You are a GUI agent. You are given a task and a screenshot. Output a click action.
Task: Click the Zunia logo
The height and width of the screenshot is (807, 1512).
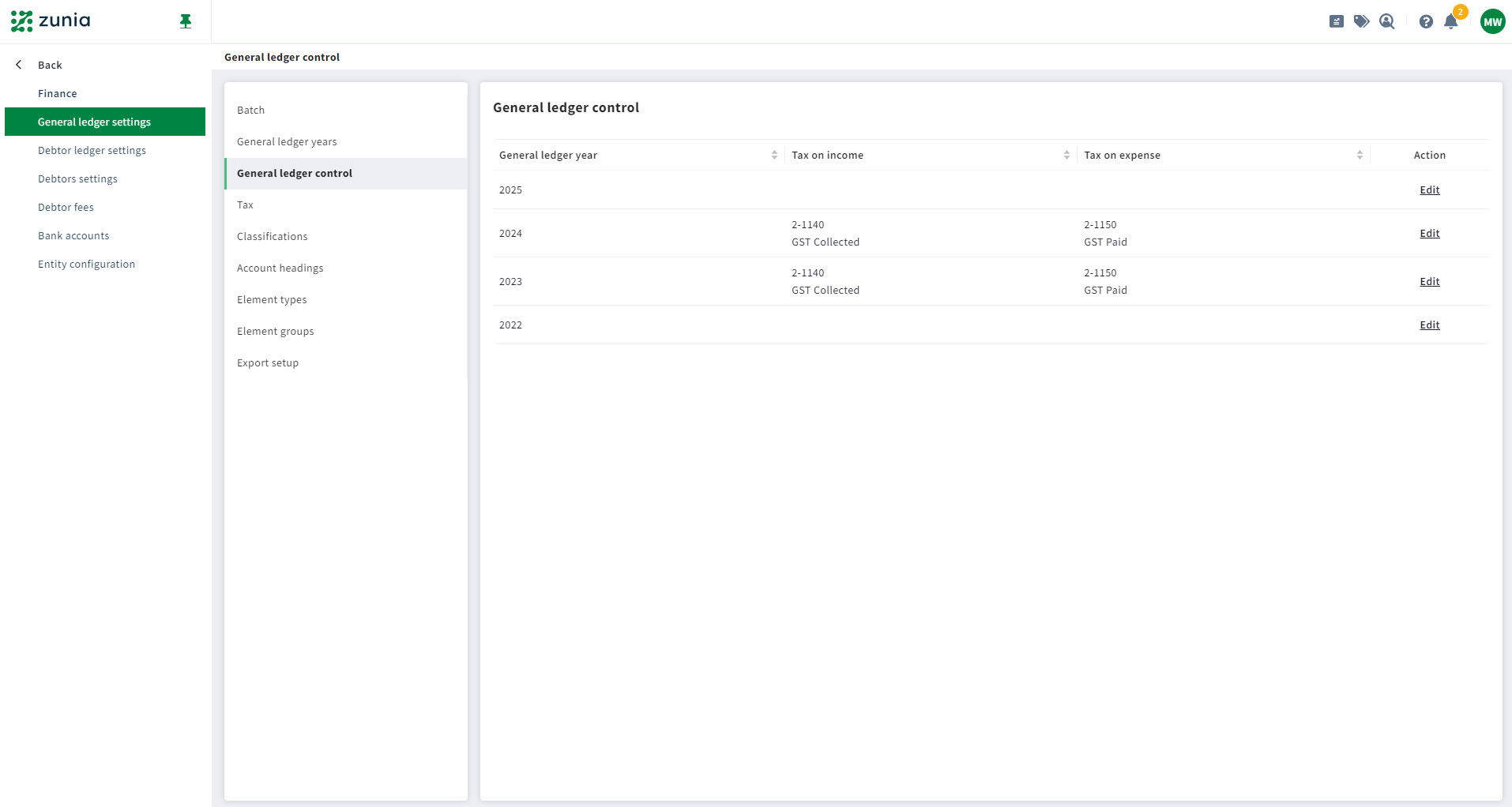(51, 21)
